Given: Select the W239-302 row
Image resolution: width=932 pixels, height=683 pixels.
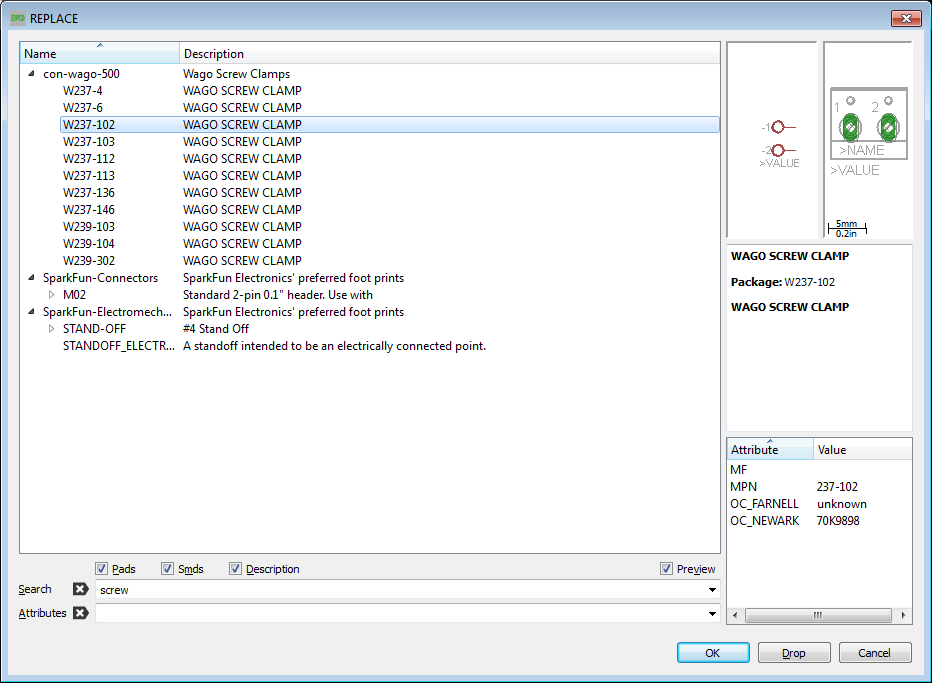Looking at the screenshot, I should 389,260.
